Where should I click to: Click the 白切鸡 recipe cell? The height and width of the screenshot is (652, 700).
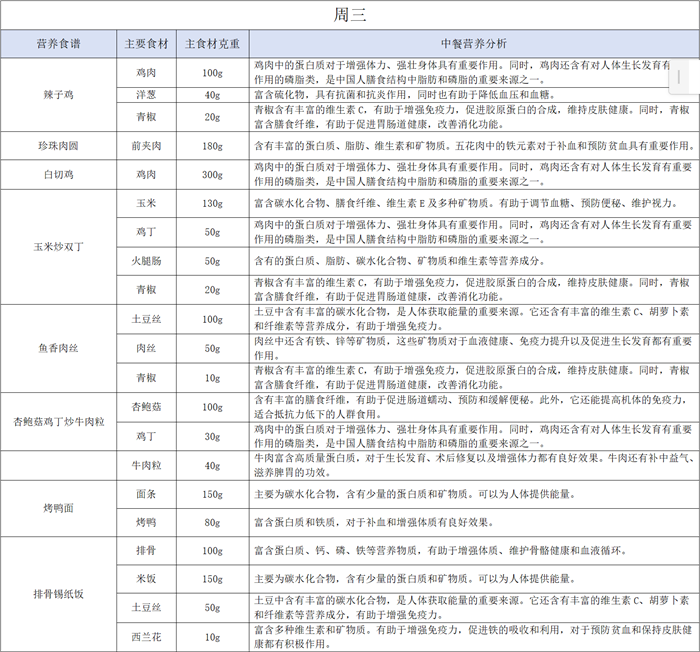tap(58, 174)
